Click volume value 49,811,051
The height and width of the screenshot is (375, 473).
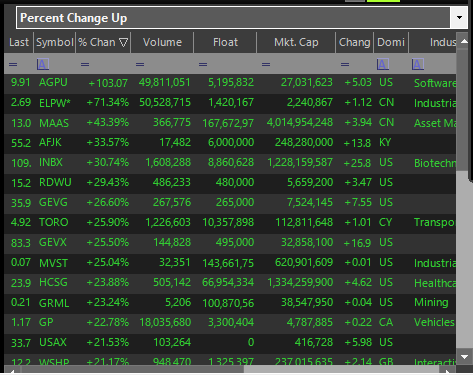click(x=165, y=83)
